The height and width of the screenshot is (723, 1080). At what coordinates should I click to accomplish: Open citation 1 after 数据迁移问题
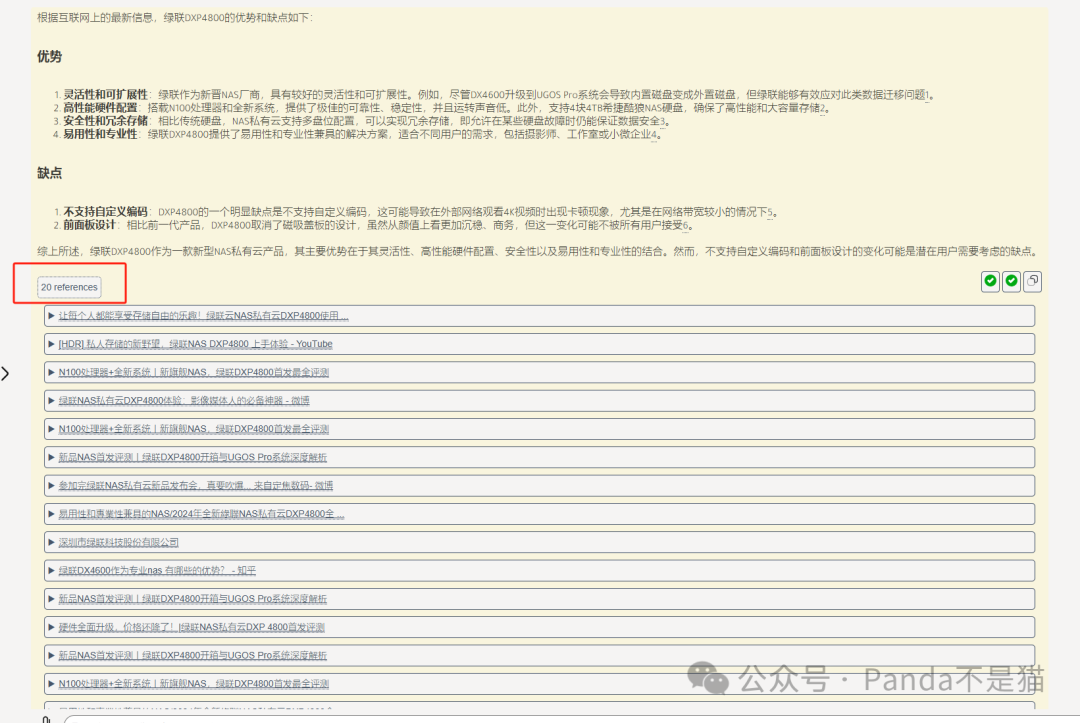pyautogui.click(x=927, y=95)
